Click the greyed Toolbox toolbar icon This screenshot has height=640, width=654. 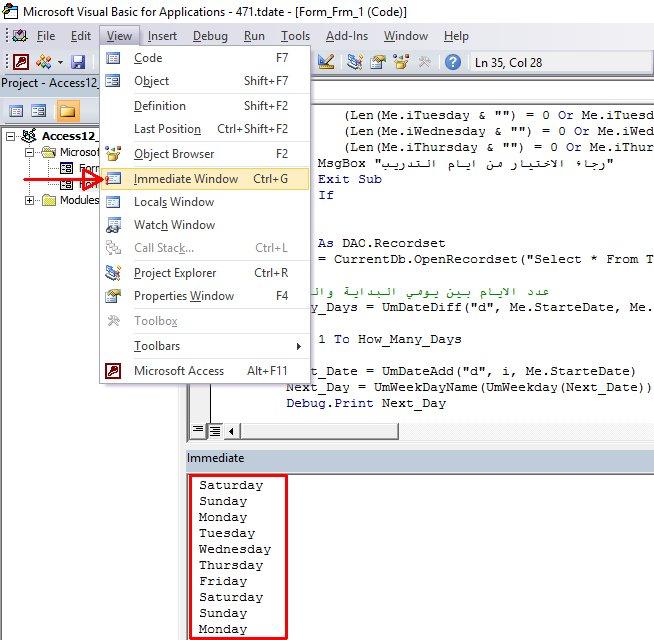pos(424,62)
